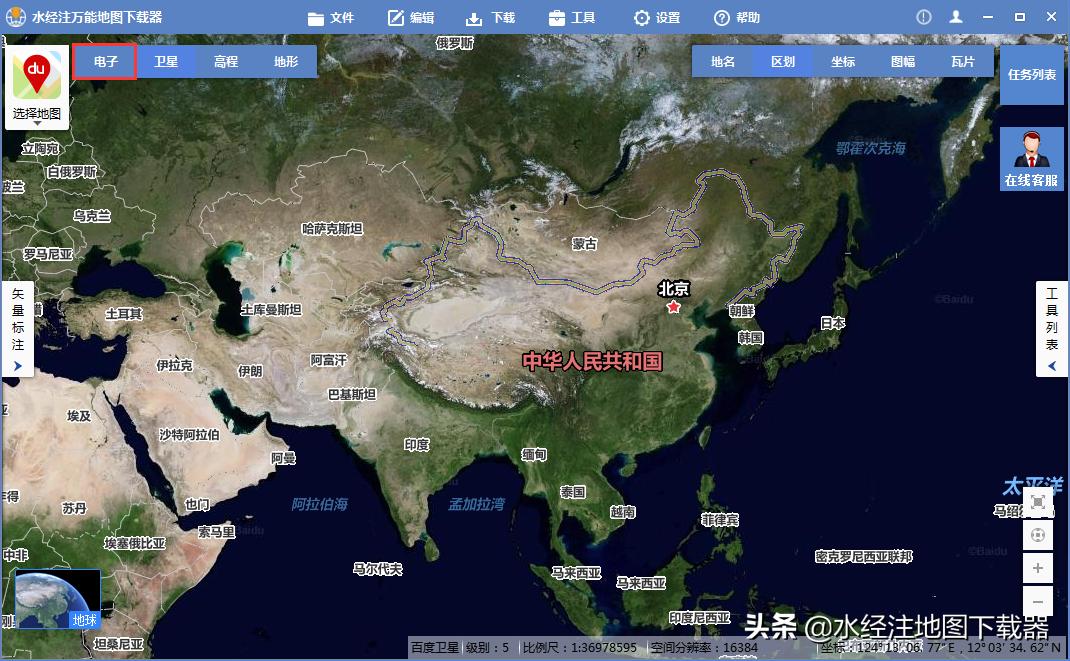Select the Baidu map provider icon
The width and height of the screenshot is (1070, 661).
(x=36, y=75)
